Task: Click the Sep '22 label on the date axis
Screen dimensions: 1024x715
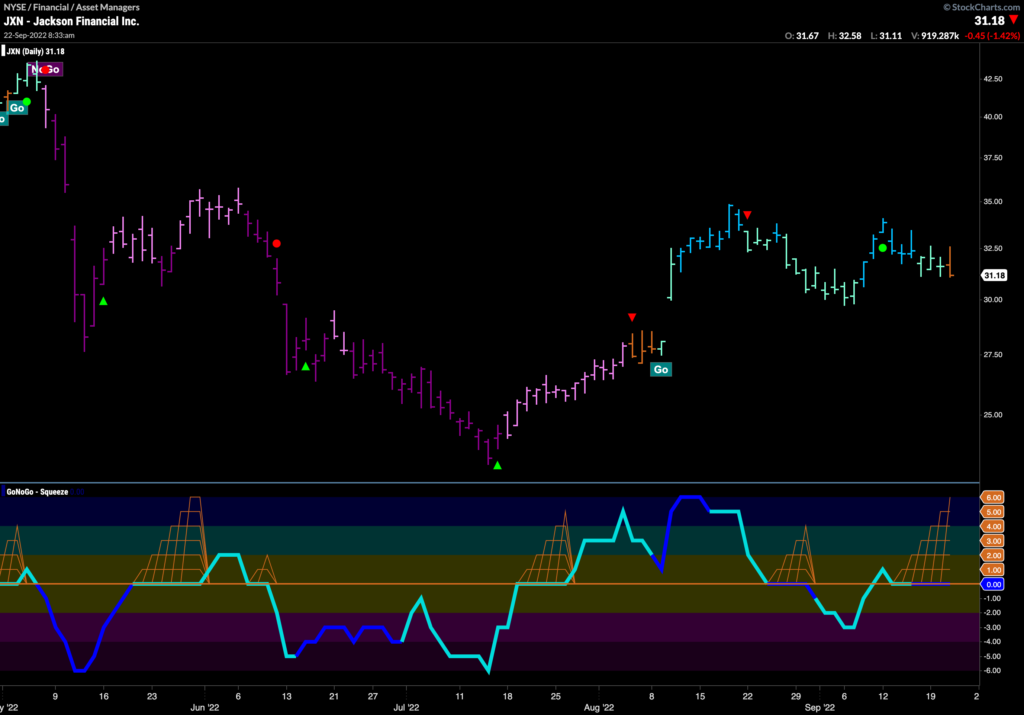Action: tap(820, 706)
